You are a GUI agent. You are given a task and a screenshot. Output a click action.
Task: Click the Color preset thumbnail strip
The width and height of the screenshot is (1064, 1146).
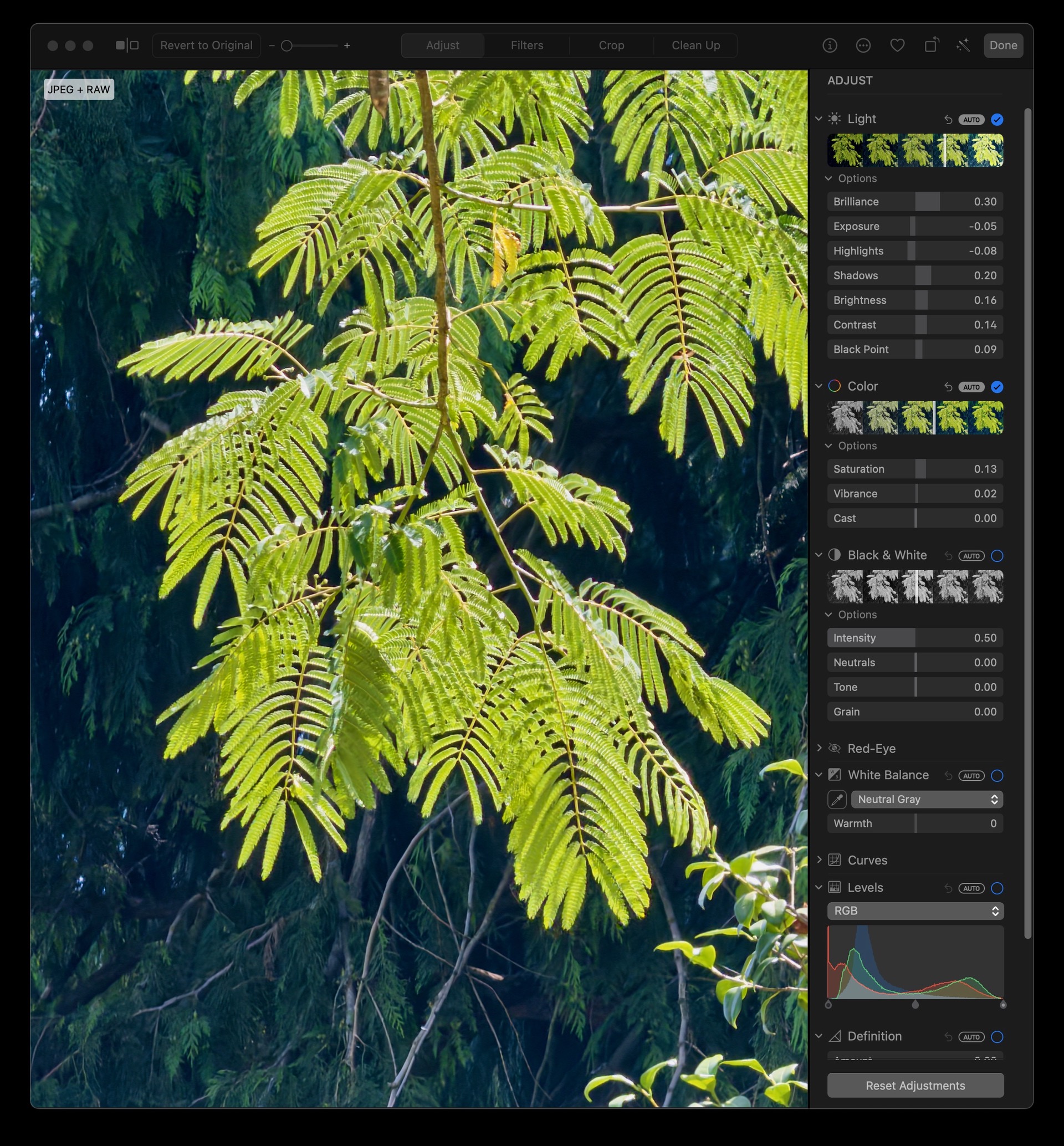coord(915,417)
